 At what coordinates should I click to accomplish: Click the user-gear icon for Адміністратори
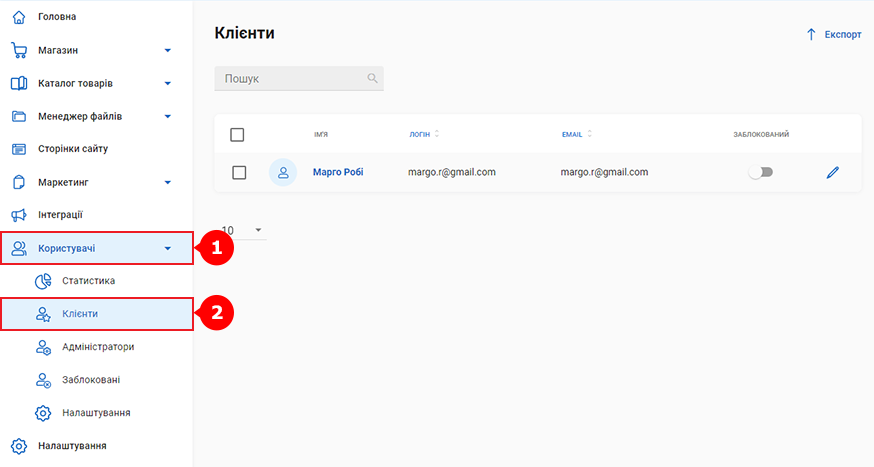tap(43, 347)
